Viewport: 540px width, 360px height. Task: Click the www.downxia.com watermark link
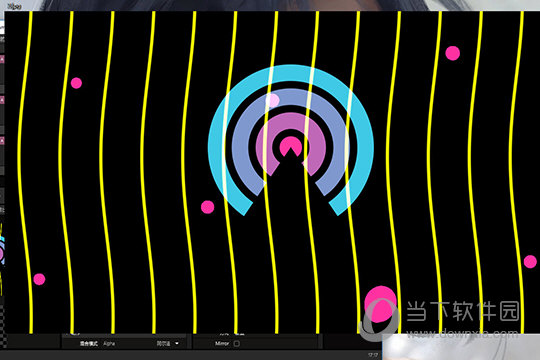[462, 333]
